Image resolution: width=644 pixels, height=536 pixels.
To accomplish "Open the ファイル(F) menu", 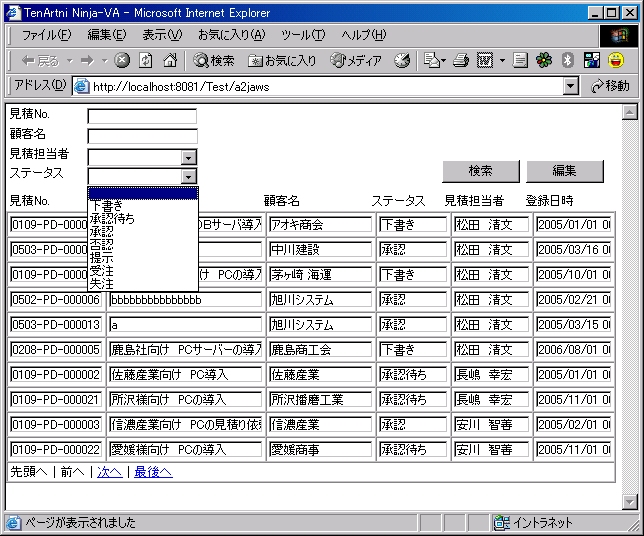I will [46, 35].
